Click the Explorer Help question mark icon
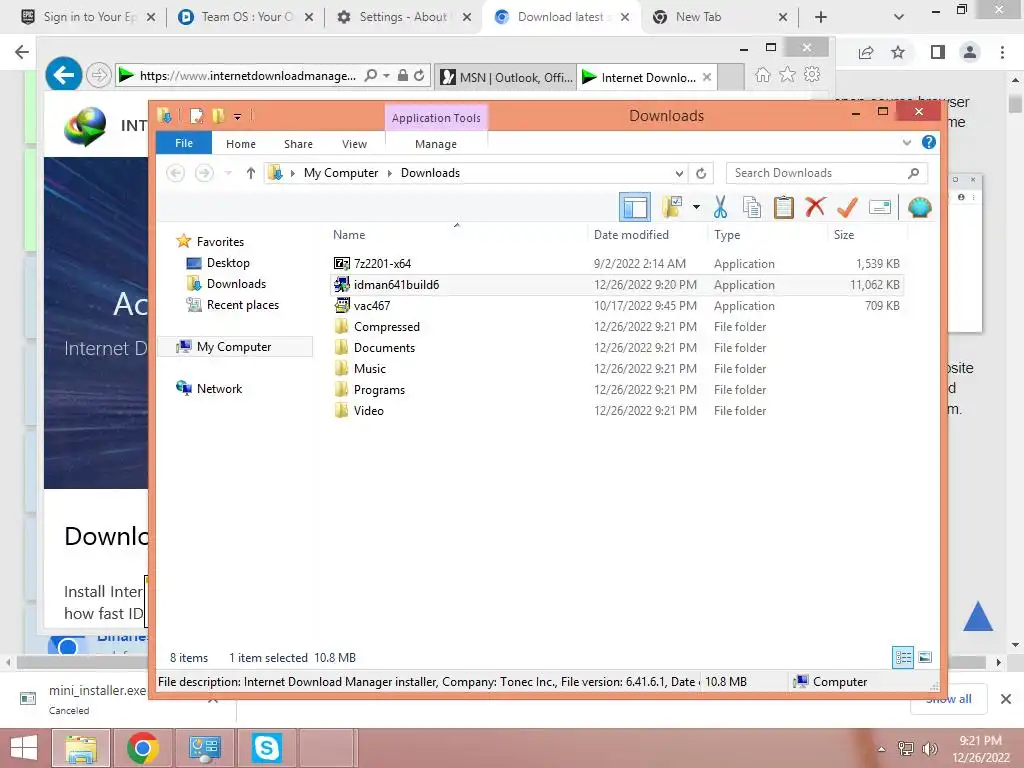This screenshot has width=1024, height=768. tap(929, 142)
